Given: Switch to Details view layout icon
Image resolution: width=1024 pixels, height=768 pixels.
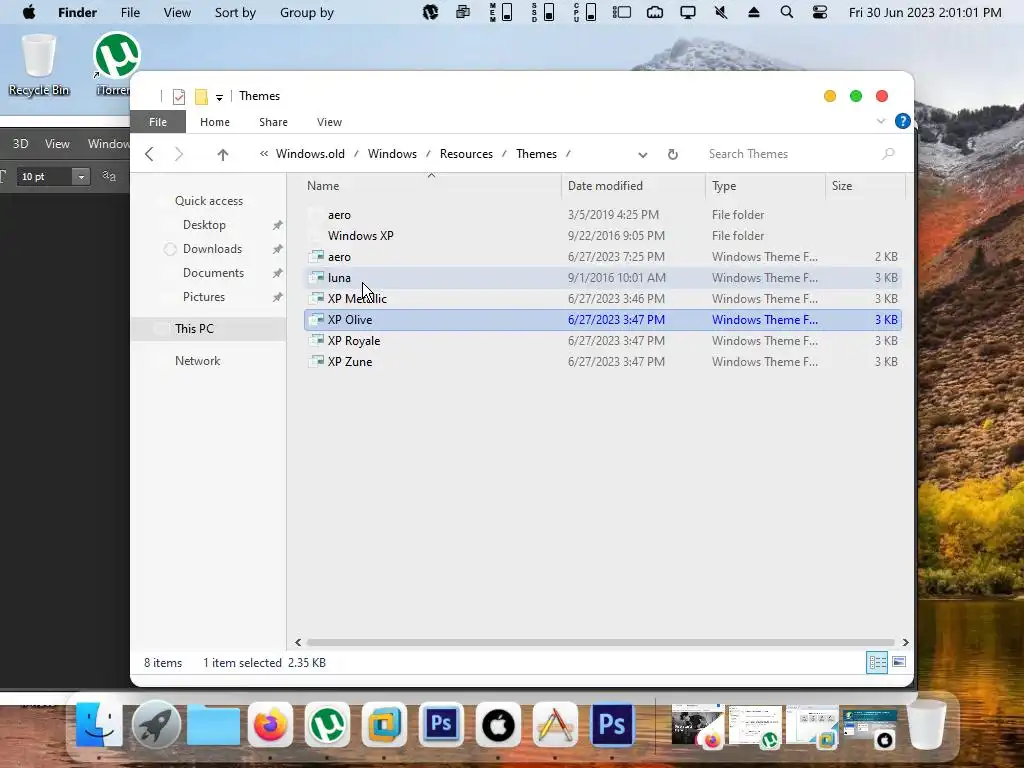Looking at the screenshot, I should [x=877, y=663].
